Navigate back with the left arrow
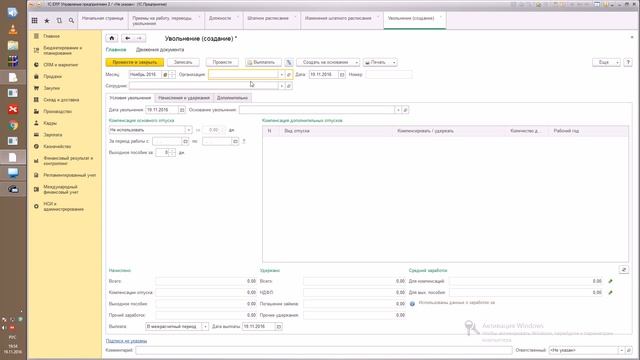The image size is (640, 360). (x=128, y=38)
